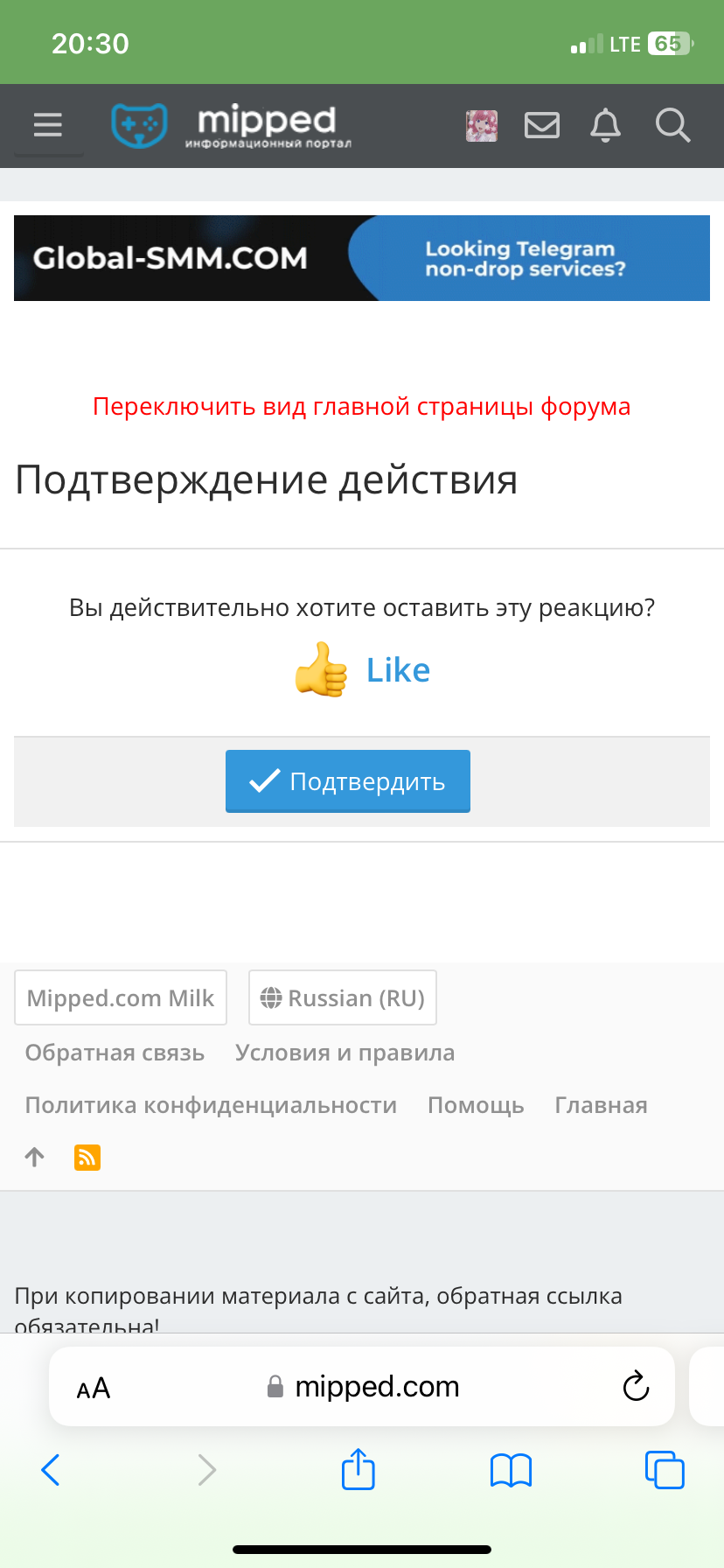Open the user avatar profile menu
This screenshot has width=724, height=1568.
point(482,126)
